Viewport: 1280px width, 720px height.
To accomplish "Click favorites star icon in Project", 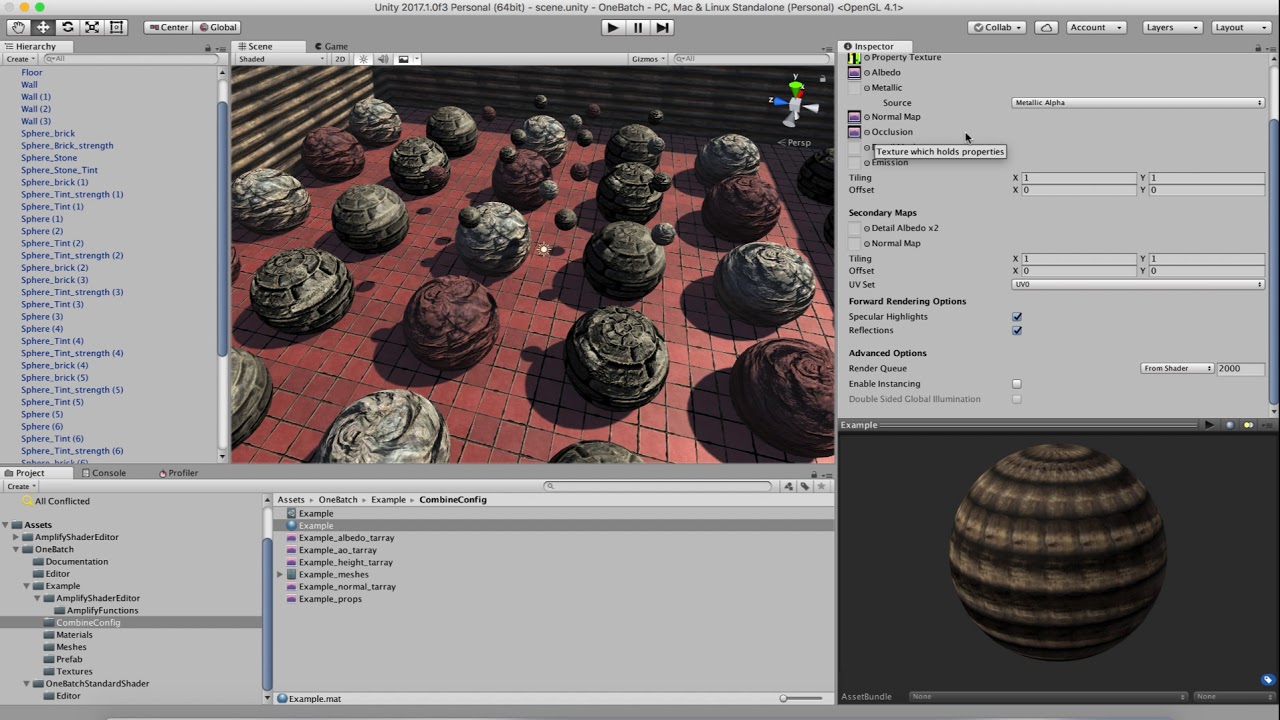I will pos(821,486).
